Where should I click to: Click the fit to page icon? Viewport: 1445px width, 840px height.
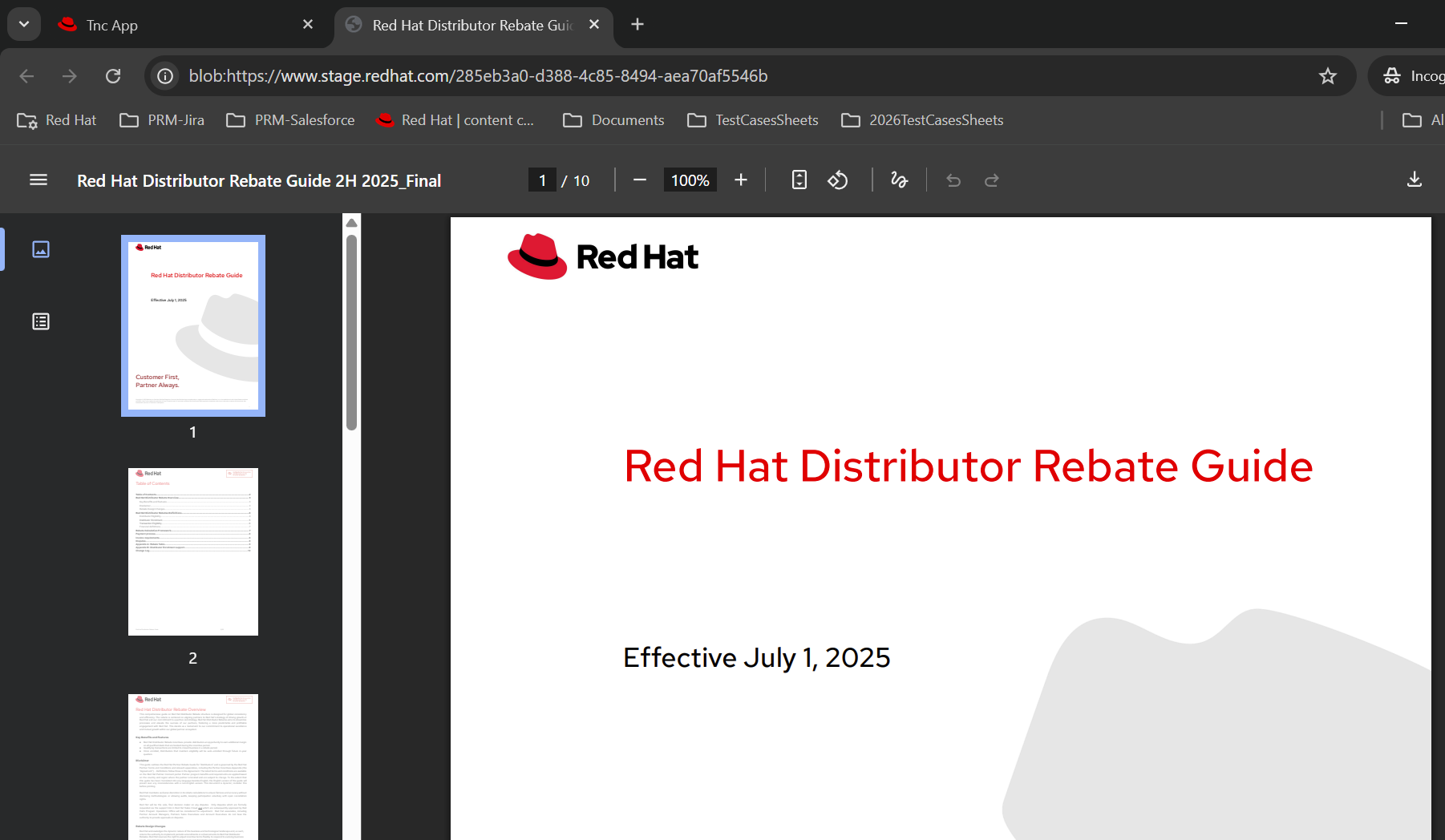coord(799,180)
